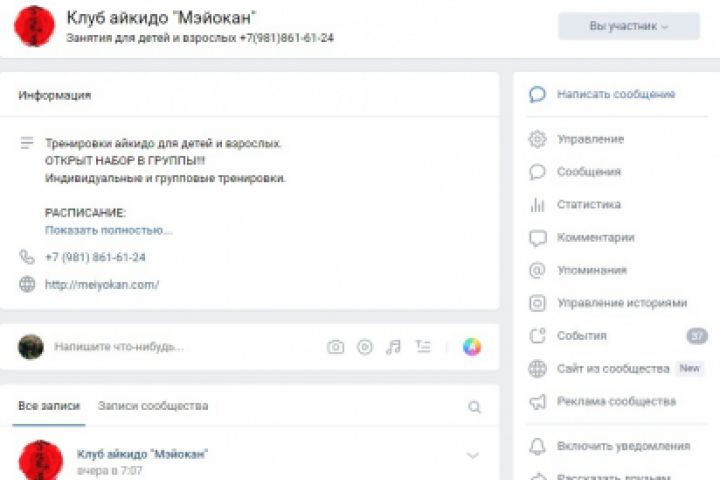Click the 'Написать сообщение' speech bubble icon
720x480 pixels.
(537, 94)
